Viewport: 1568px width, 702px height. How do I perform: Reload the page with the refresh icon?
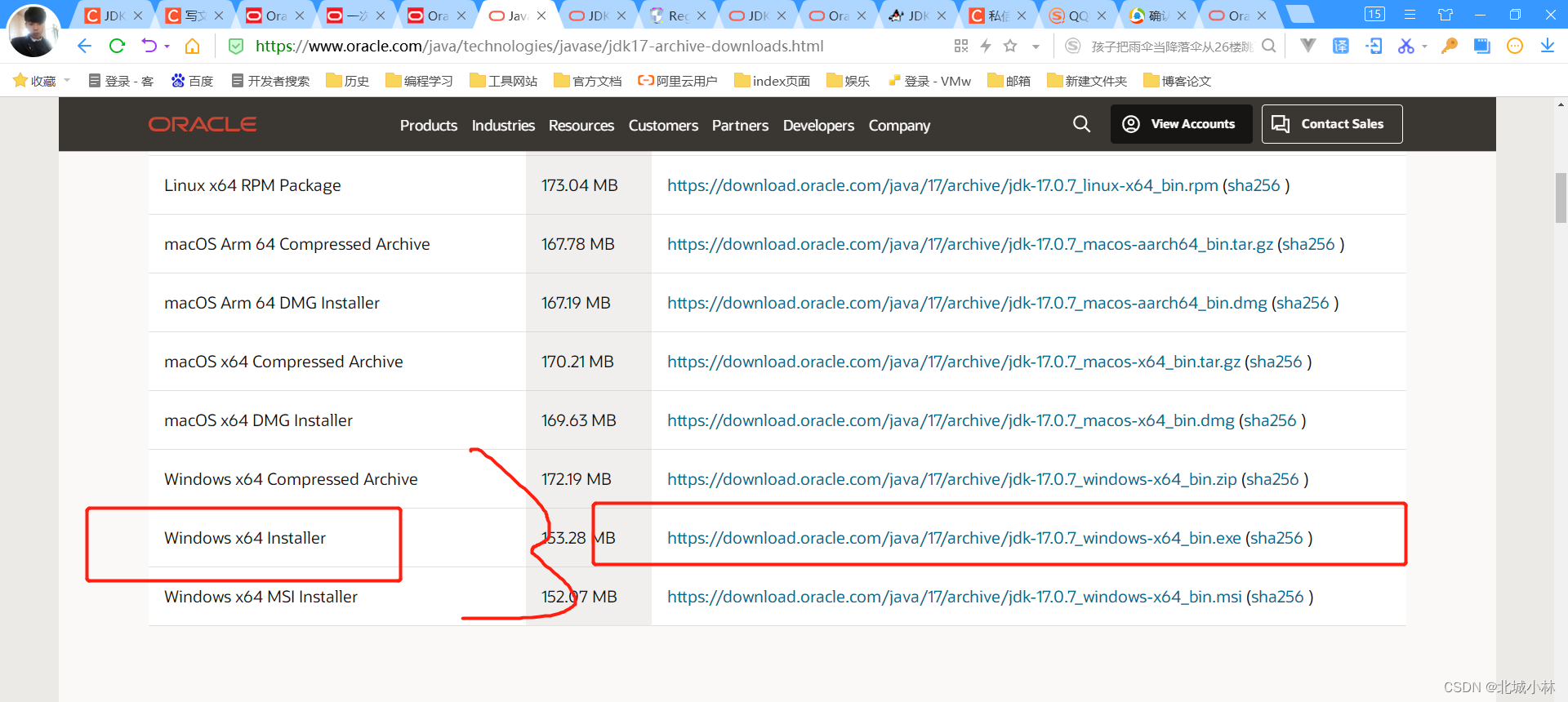[x=117, y=46]
